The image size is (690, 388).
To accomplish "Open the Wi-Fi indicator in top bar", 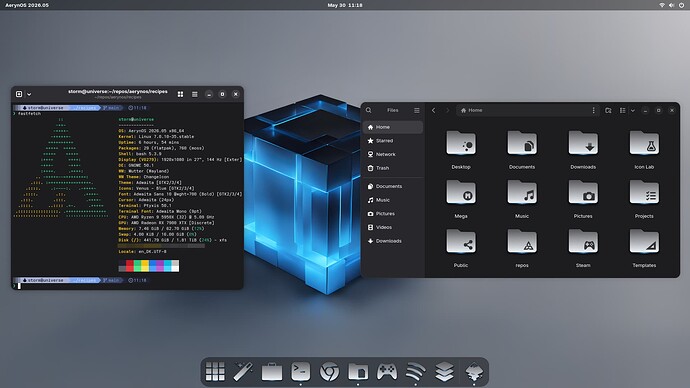I will tap(662, 5).
